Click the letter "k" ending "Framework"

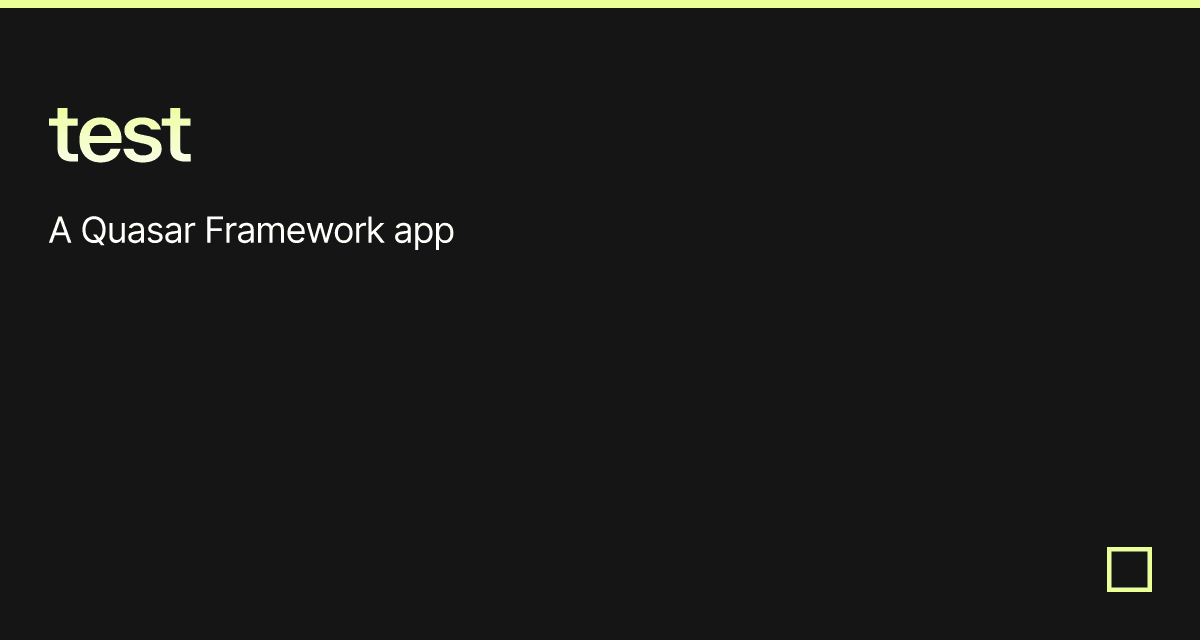[x=377, y=230]
